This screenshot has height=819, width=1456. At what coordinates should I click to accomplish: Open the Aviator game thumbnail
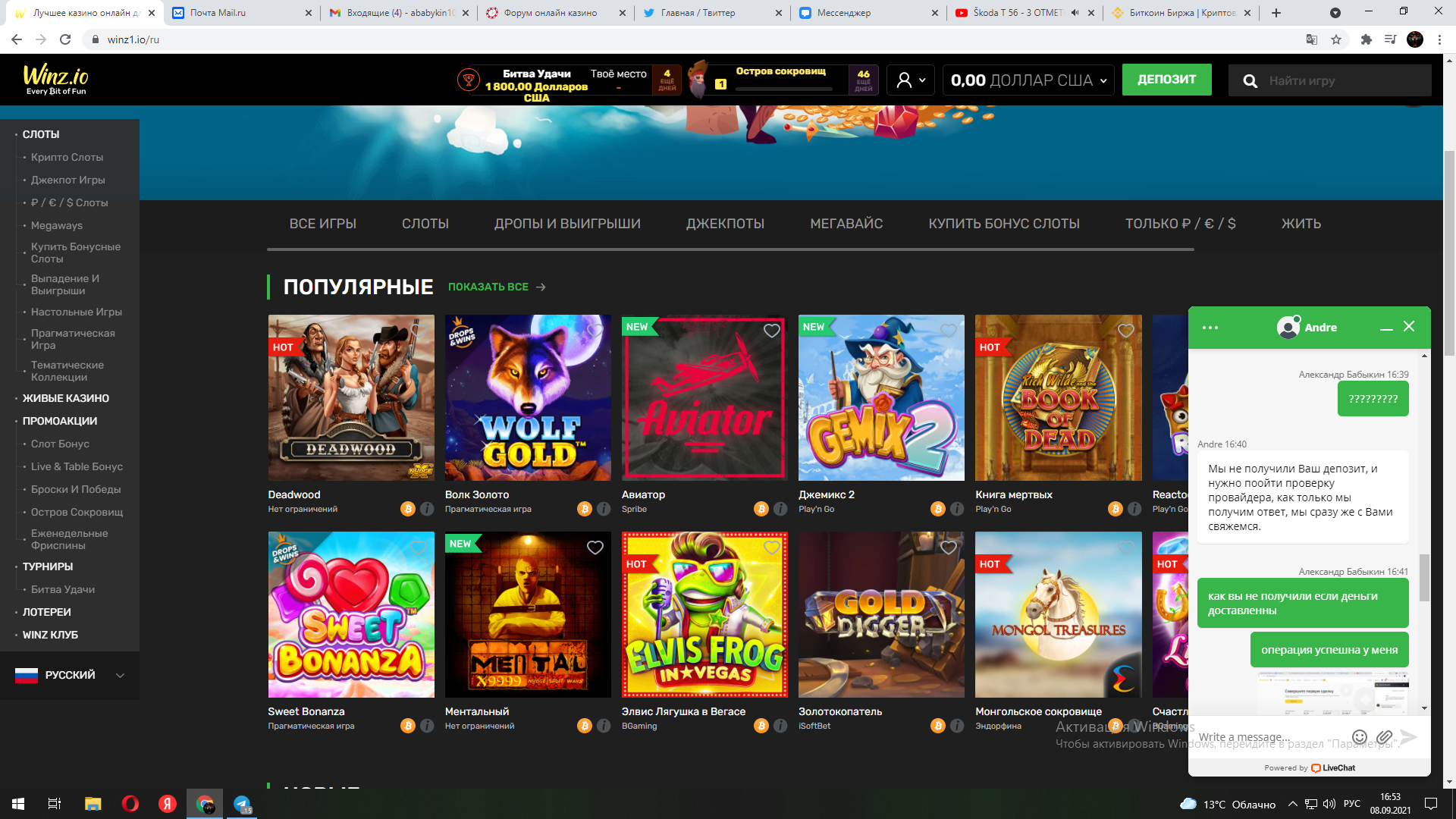click(x=704, y=397)
